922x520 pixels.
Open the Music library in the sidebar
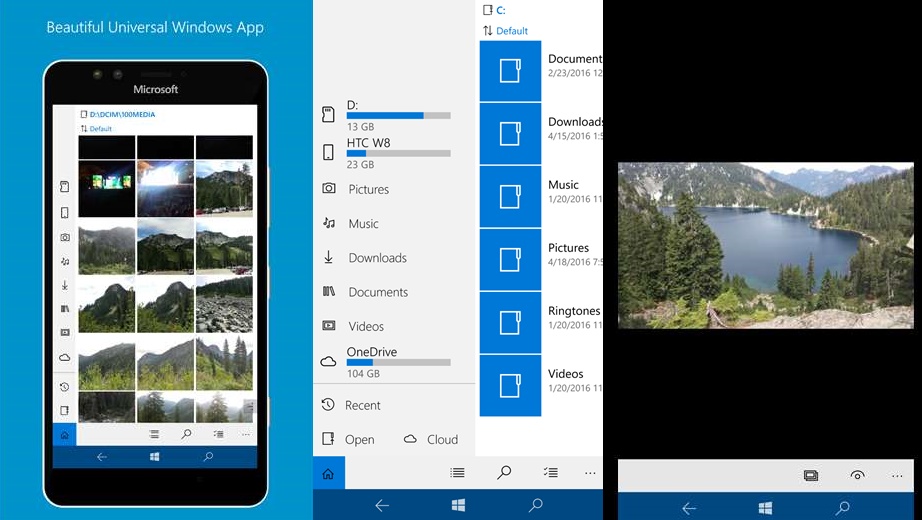[x=363, y=224]
